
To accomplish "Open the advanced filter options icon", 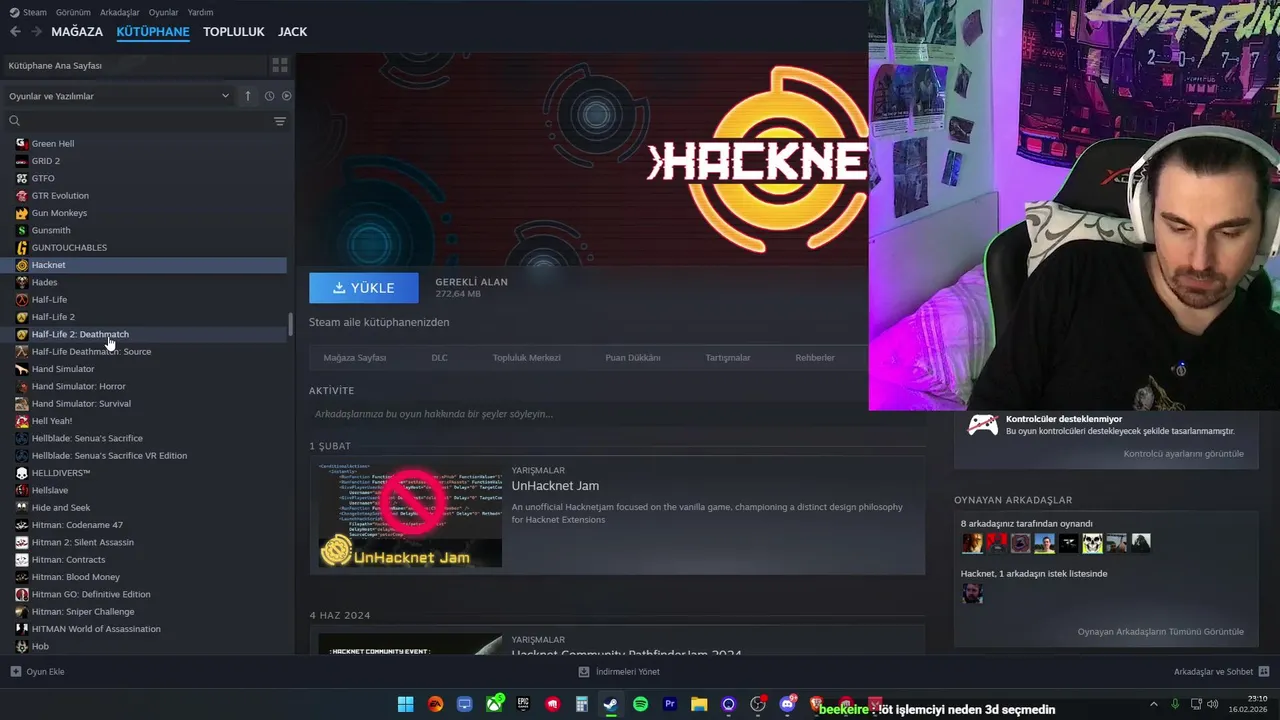I will [x=280, y=121].
